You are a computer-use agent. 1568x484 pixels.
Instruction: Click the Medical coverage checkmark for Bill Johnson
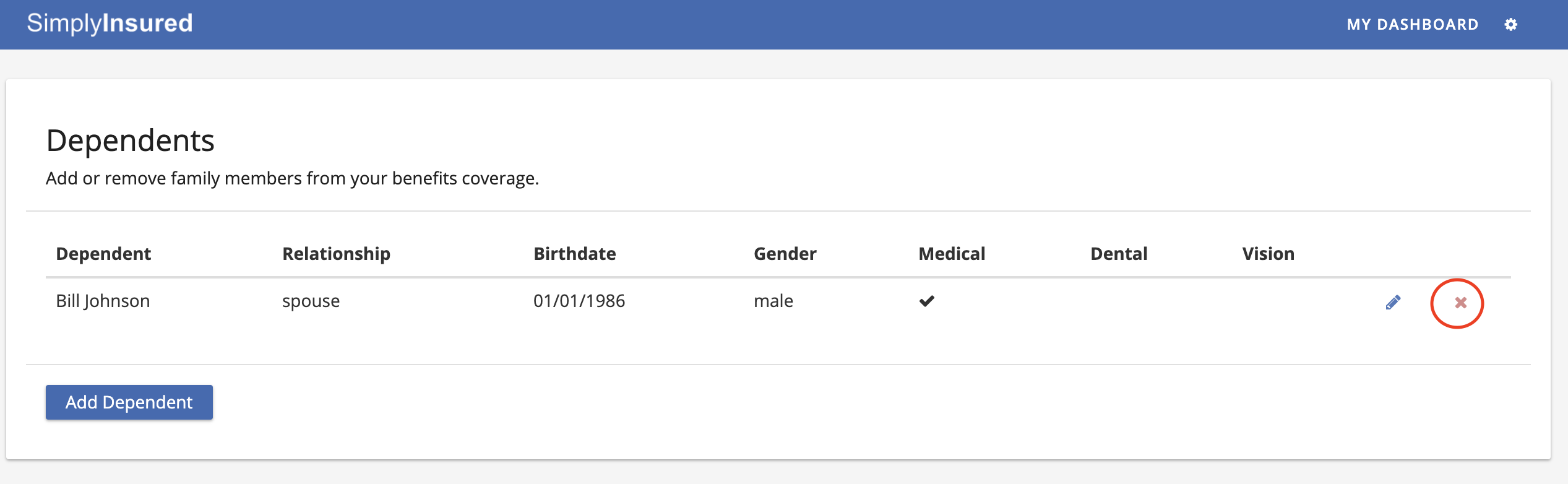pos(926,301)
